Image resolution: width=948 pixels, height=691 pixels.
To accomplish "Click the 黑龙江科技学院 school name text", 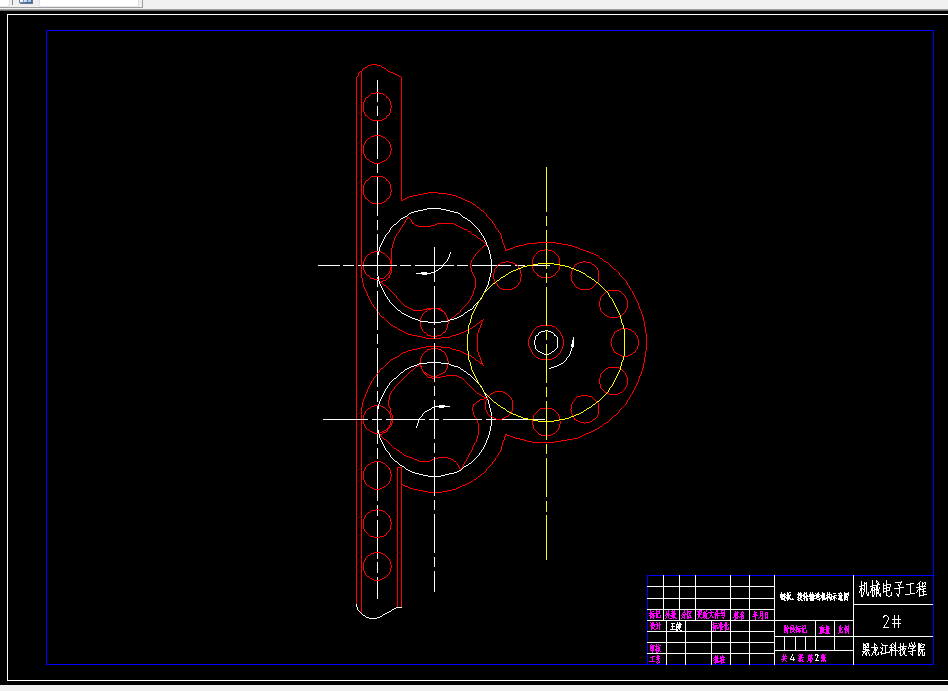I will (x=894, y=650).
